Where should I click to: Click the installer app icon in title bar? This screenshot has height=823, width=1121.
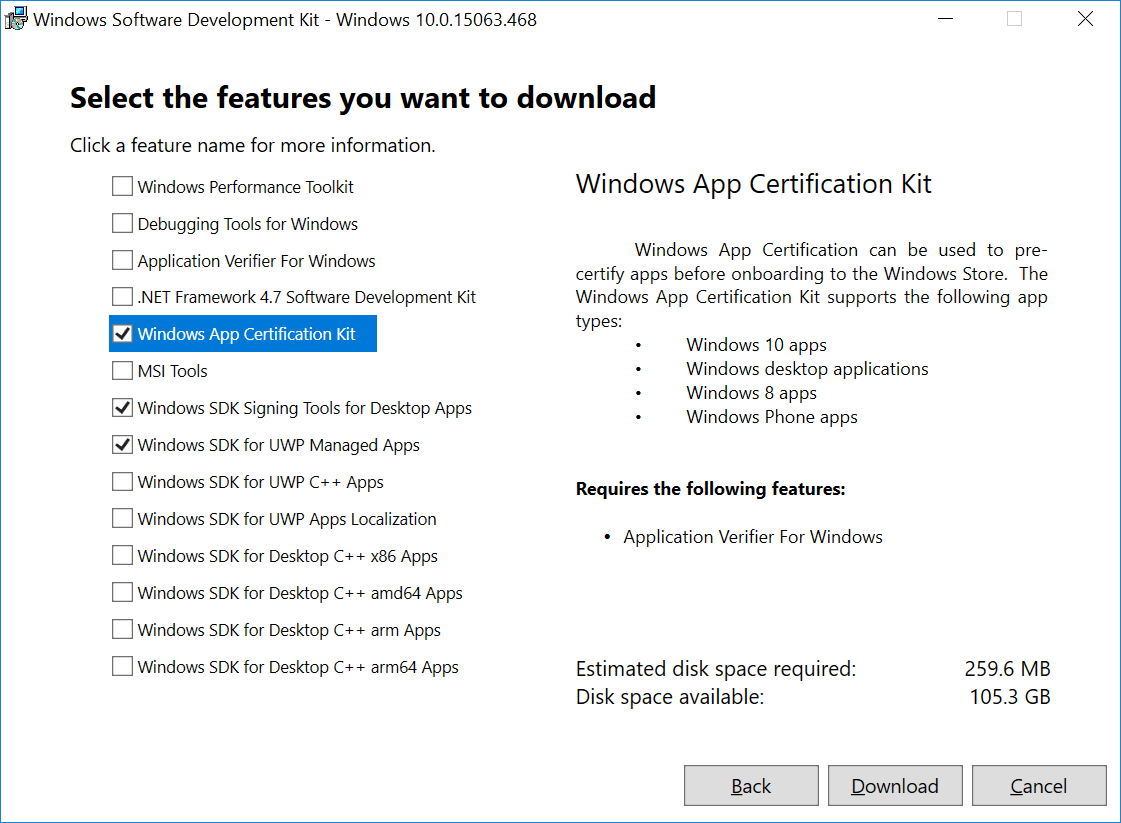(x=16, y=19)
